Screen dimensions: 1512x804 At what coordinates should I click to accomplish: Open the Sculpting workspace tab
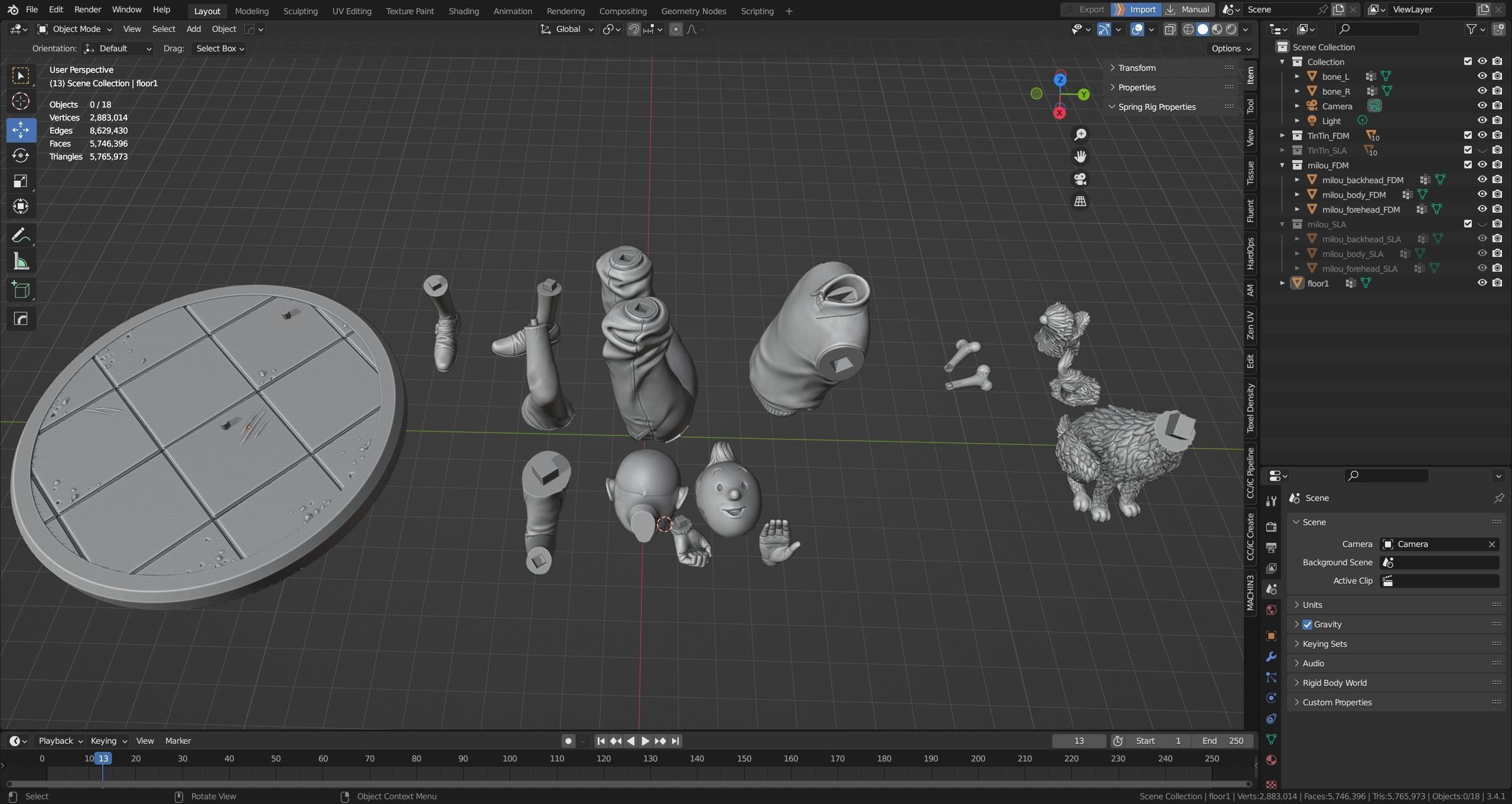click(300, 11)
